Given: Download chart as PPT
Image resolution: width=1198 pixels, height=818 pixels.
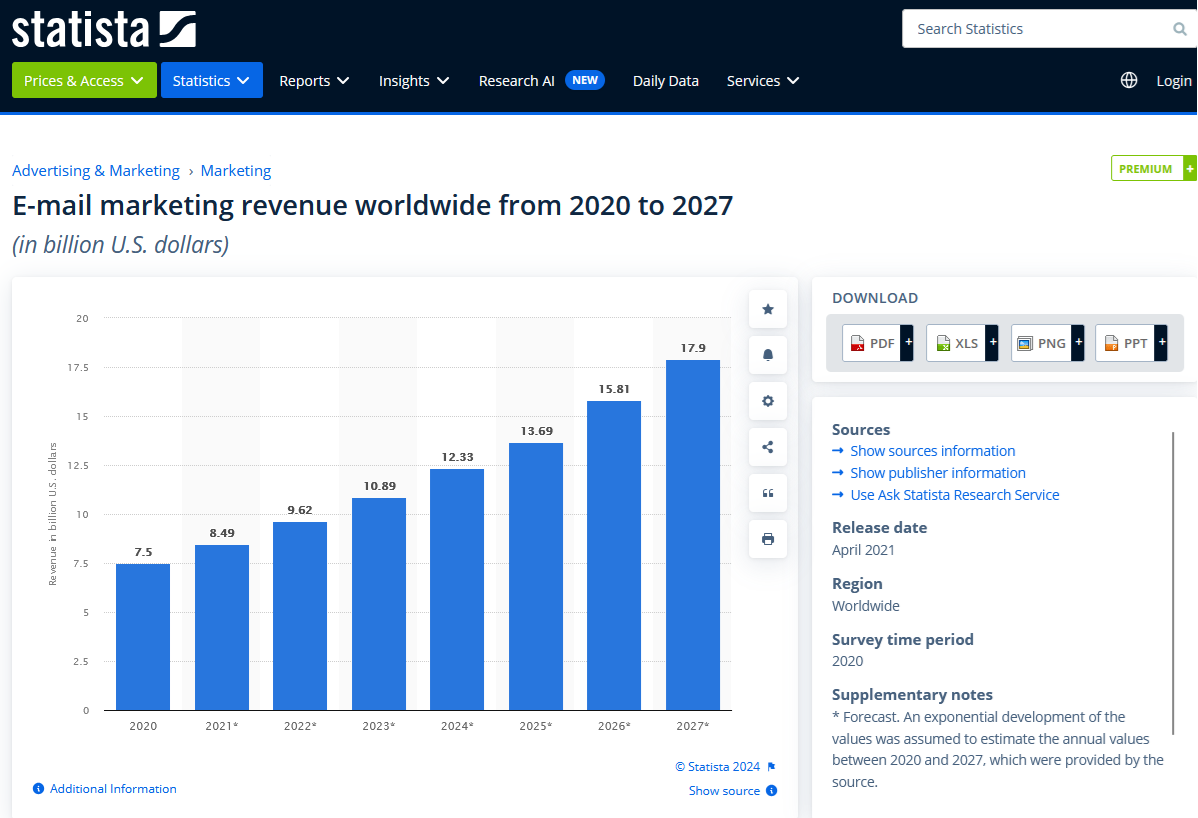Looking at the screenshot, I should point(1125,343).
